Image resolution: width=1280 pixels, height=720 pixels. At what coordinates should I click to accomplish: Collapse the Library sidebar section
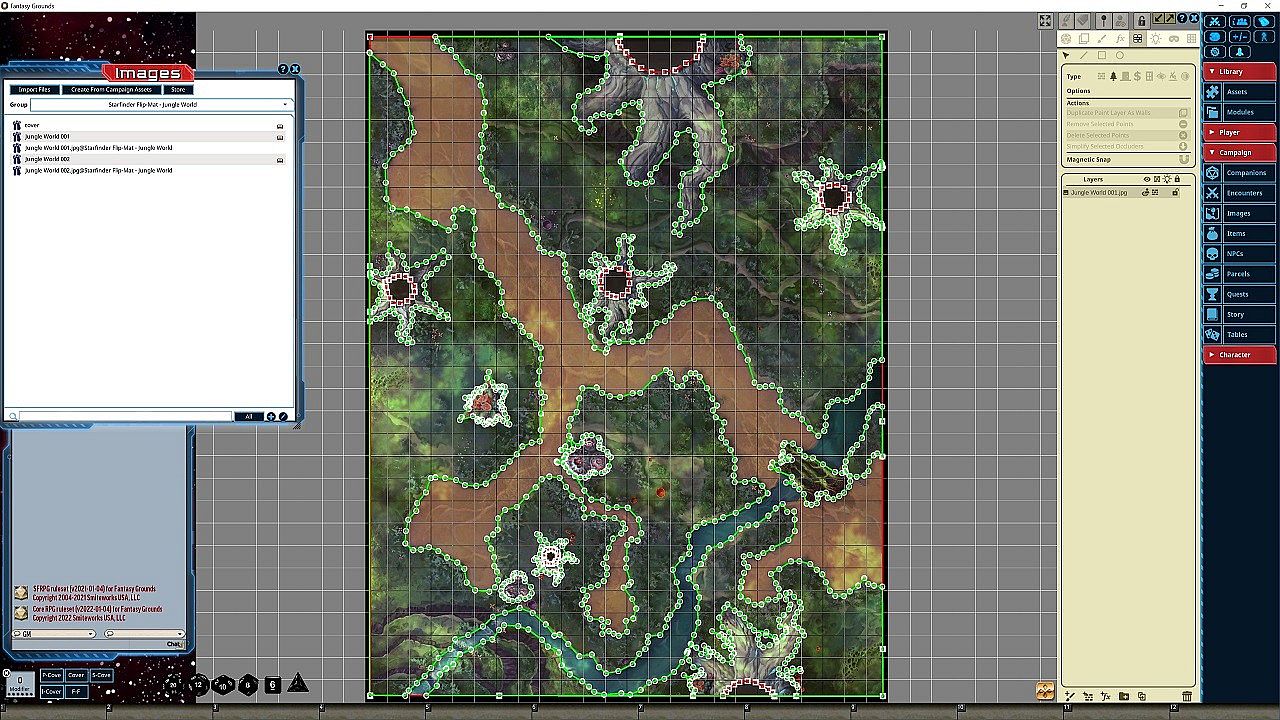tap(1240, 71)
